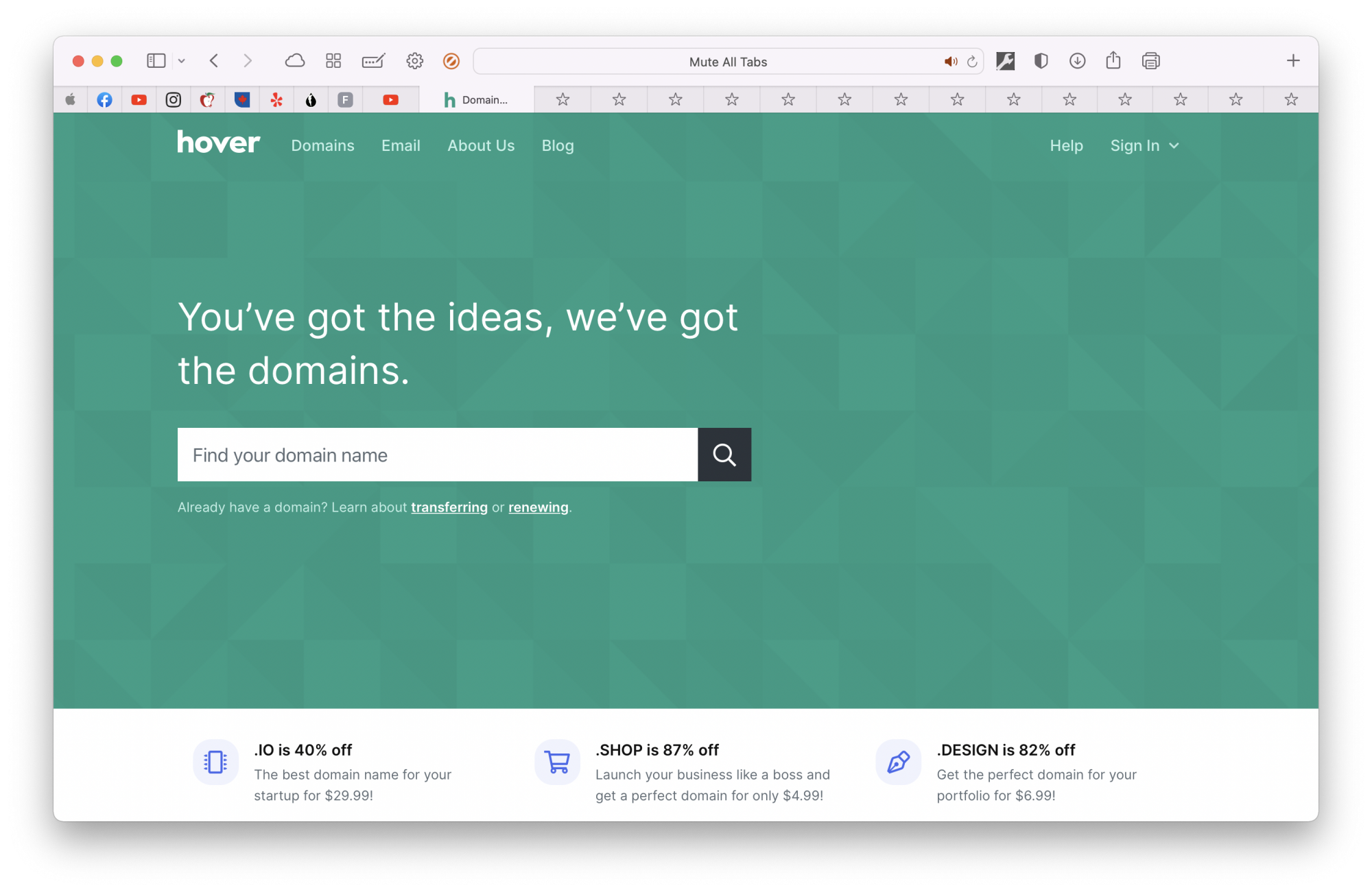Viewport: 1372px width, 892px height.
Task: Open iCloud Tabs cloud icon
Action: pyautogui.click(x=295, y=61)
